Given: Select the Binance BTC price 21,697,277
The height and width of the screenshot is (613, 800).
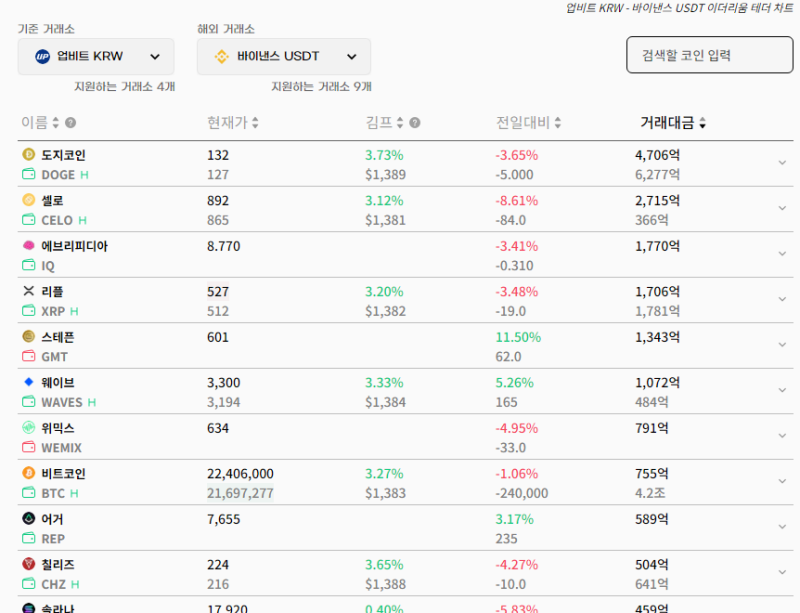Looking at the screenshot, I should [240, 493].
